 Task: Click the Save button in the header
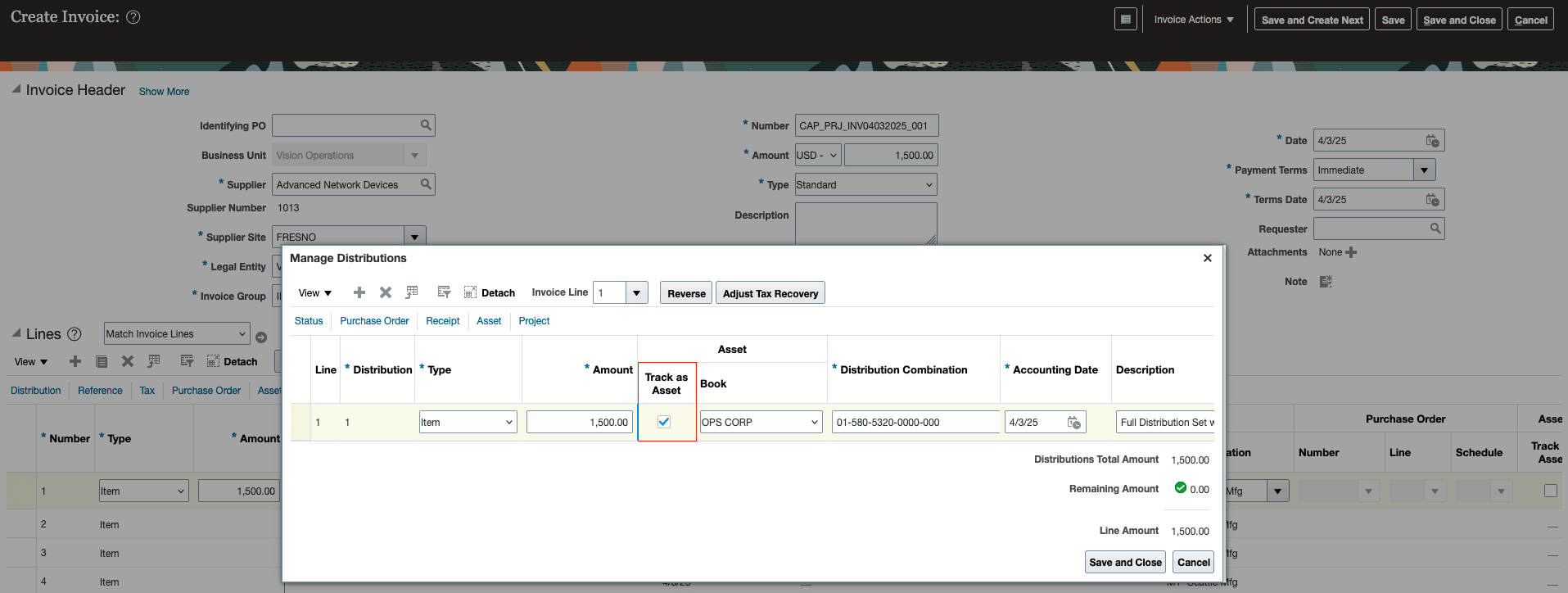point(1393,20)
